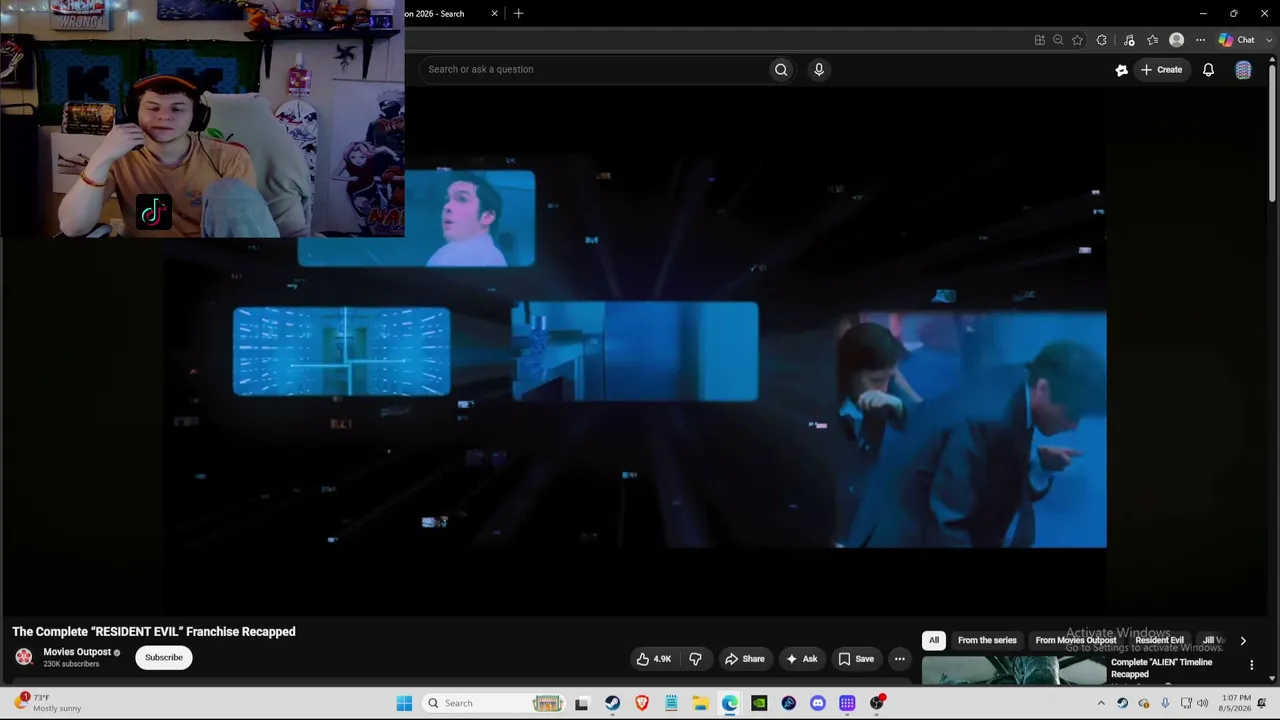The image size is (1280, 720).
Task: Open Discord from the taskbar
Action: click(818, 703)
